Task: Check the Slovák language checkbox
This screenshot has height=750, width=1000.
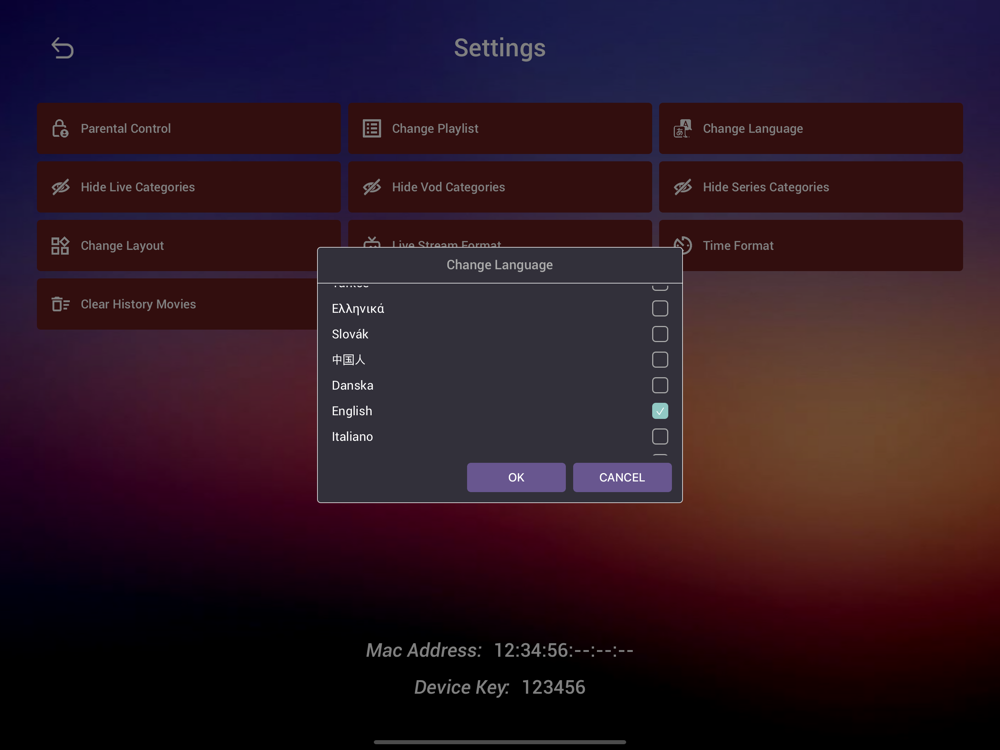Action: coord(660,334)
